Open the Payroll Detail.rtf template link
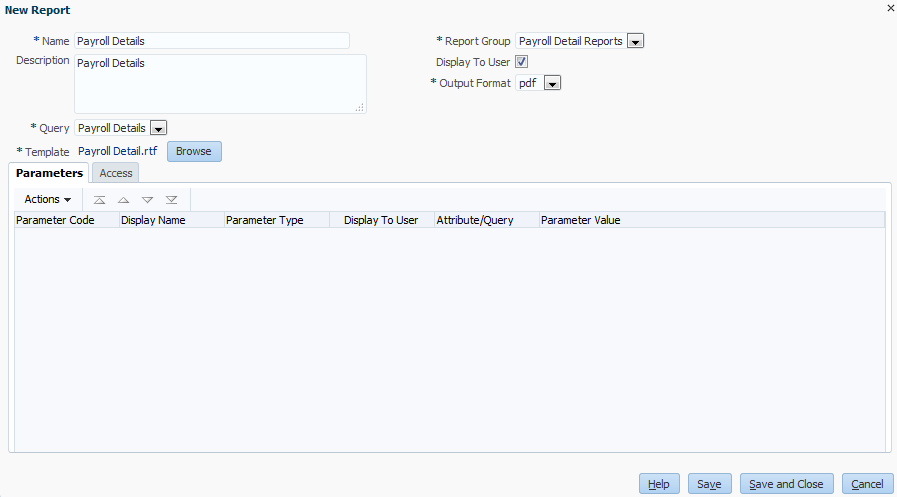This screenshot has width=897, height=497. click(117, 151)
